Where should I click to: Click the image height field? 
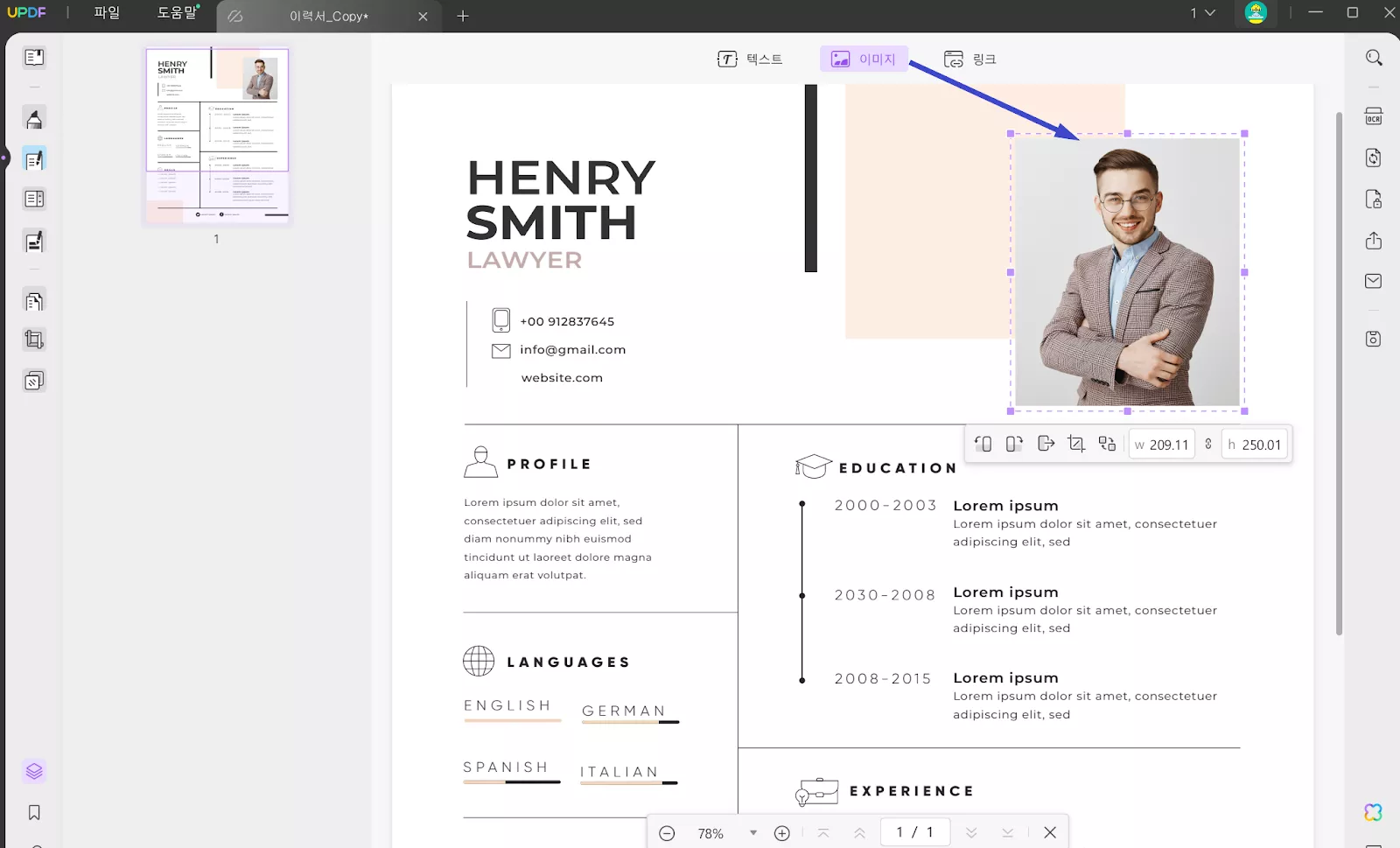[x=1255, y=445]
